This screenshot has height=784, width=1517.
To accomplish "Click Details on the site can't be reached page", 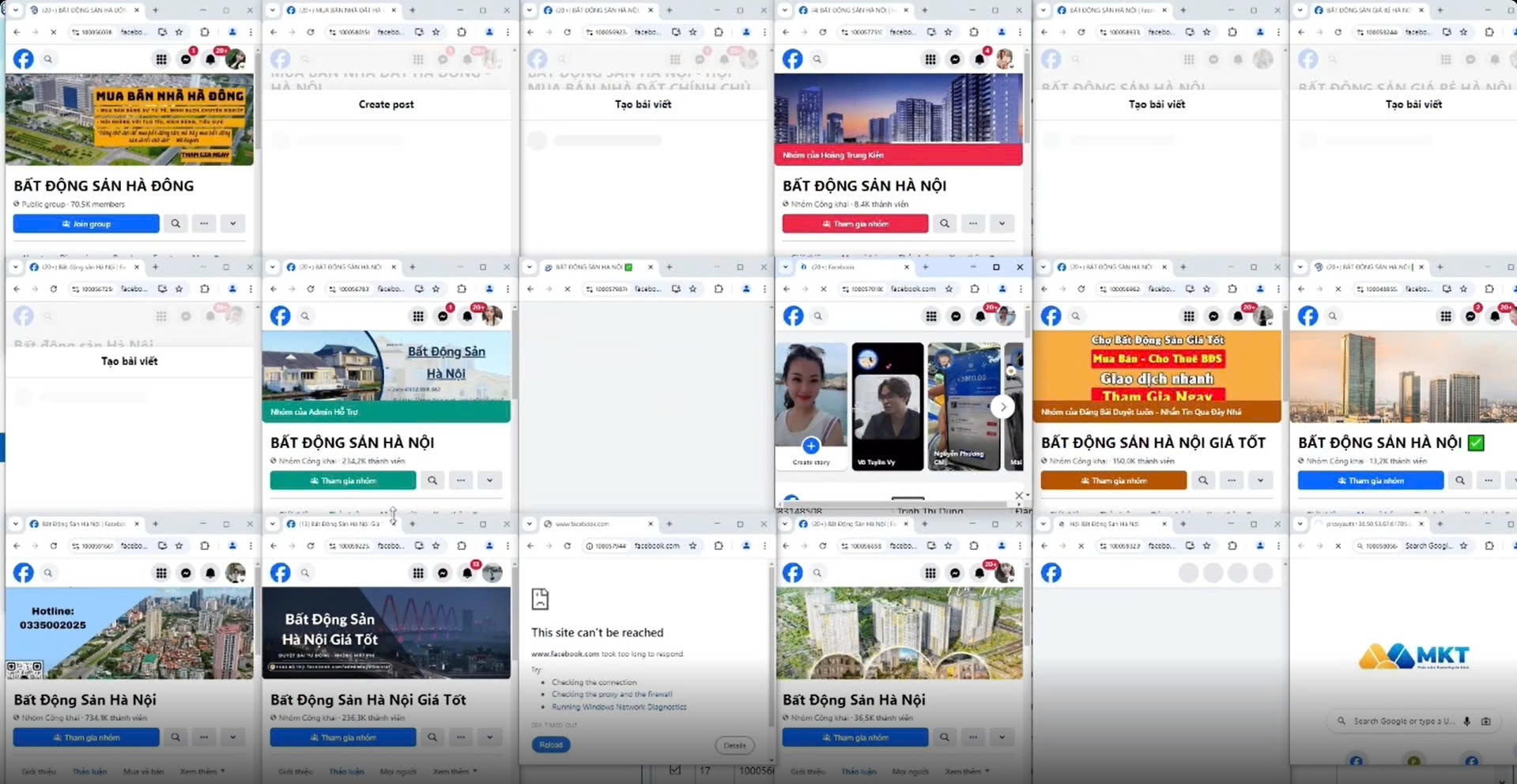I will coord(734,744).
